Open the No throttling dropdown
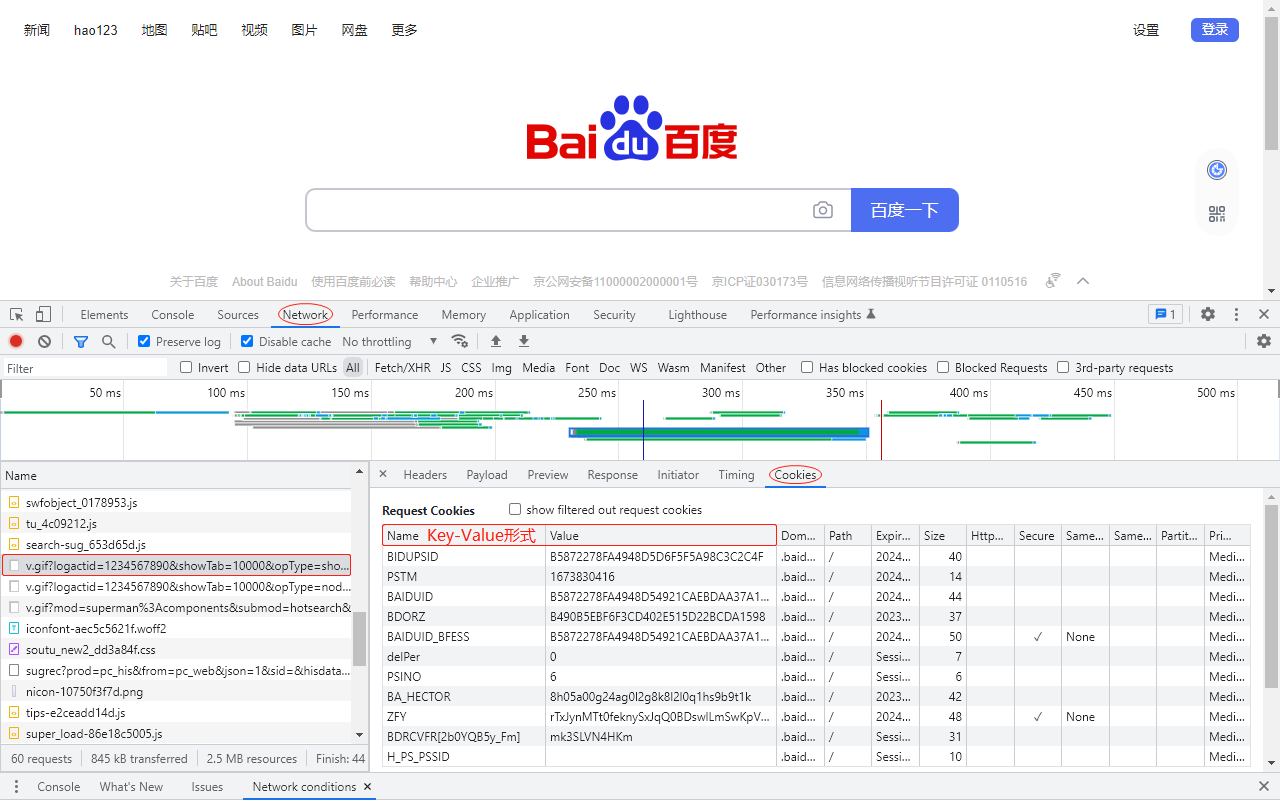The image size is (1280, 800). [x=390, y=341]
